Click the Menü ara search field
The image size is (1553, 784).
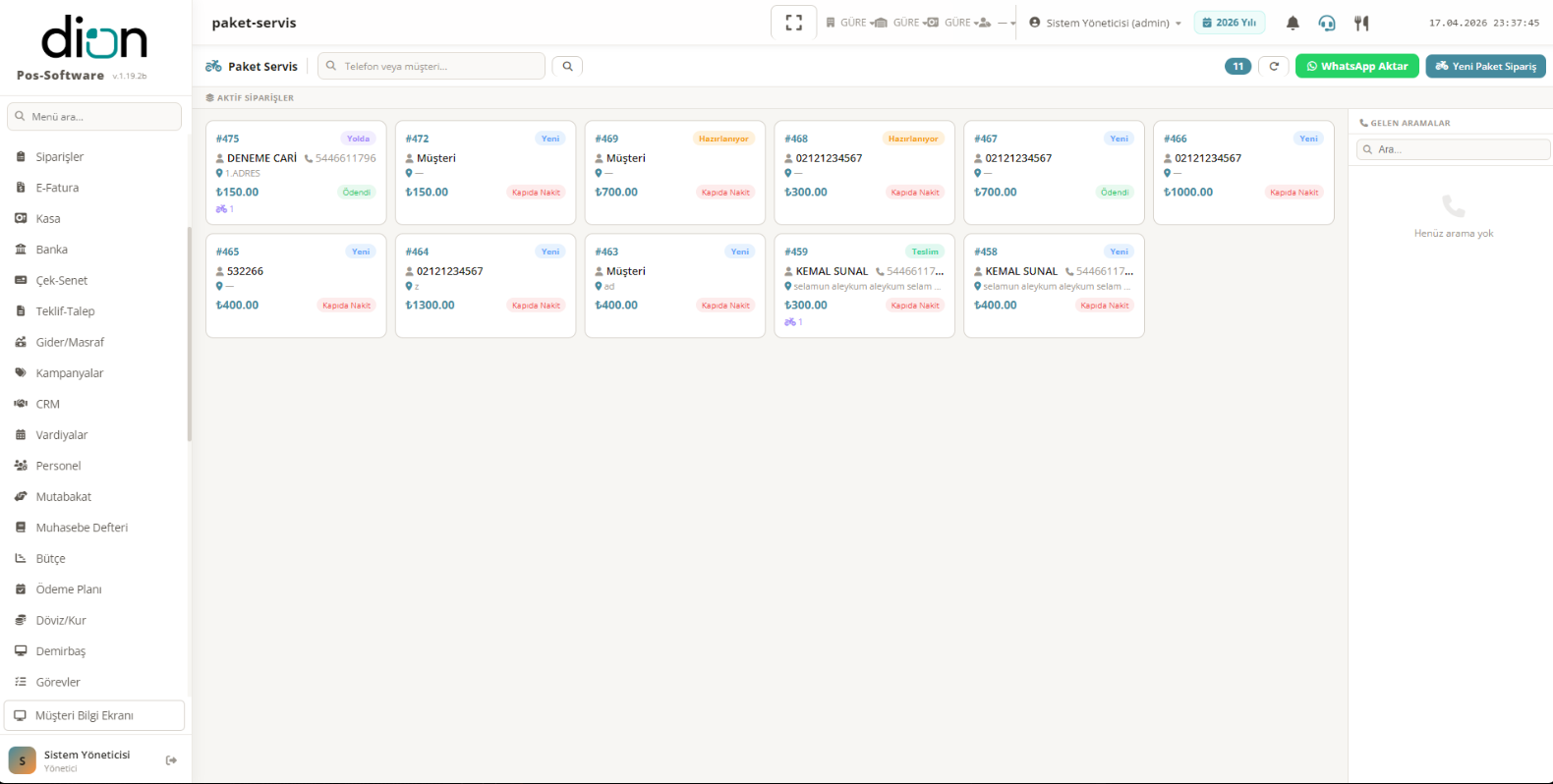(94, 116)
